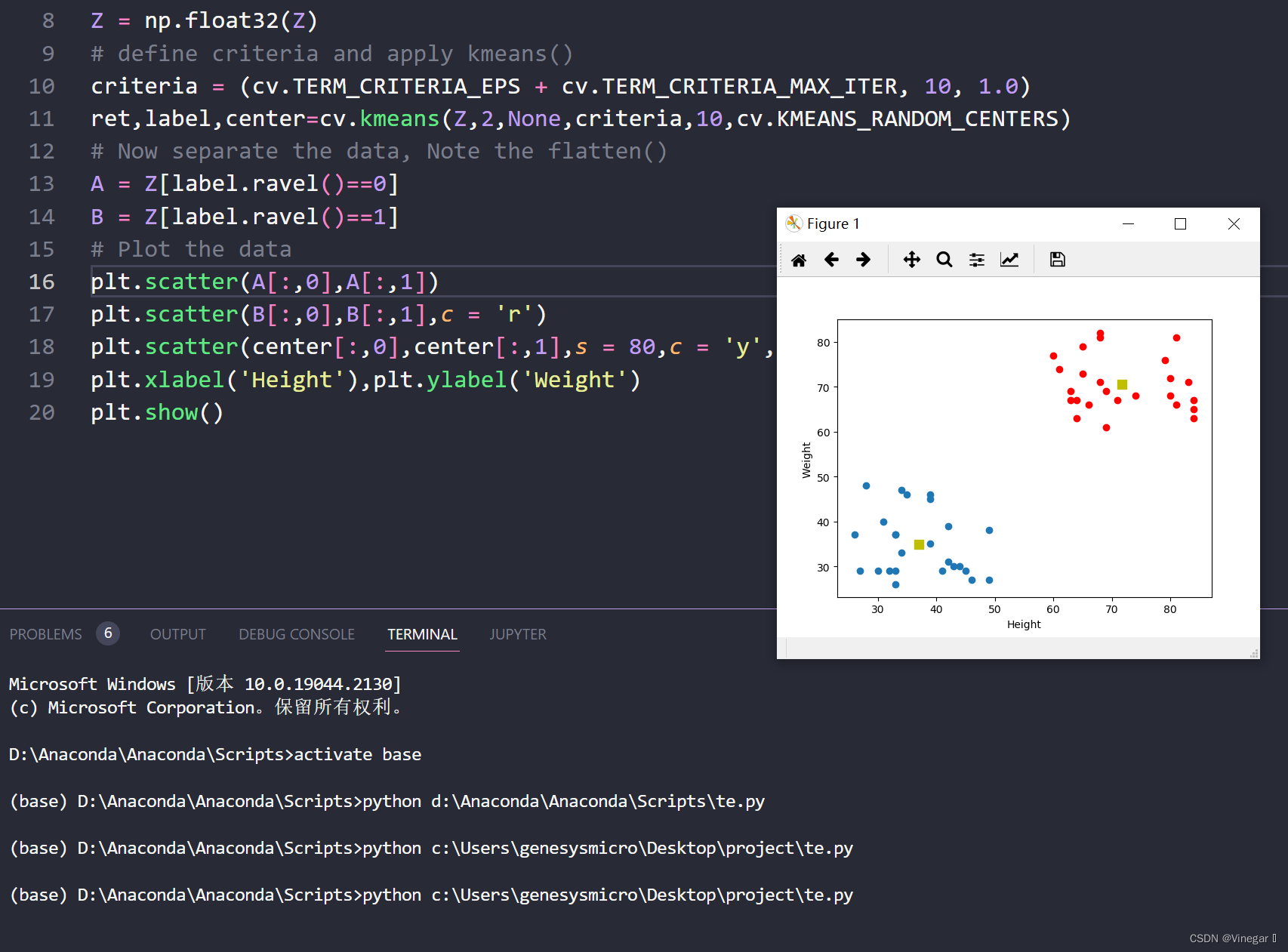Click 'KMEANS_RANDOM_CENTERS' on line 11
The width and height of the screenshot is (1288, 952).
[x=917, y=119]
